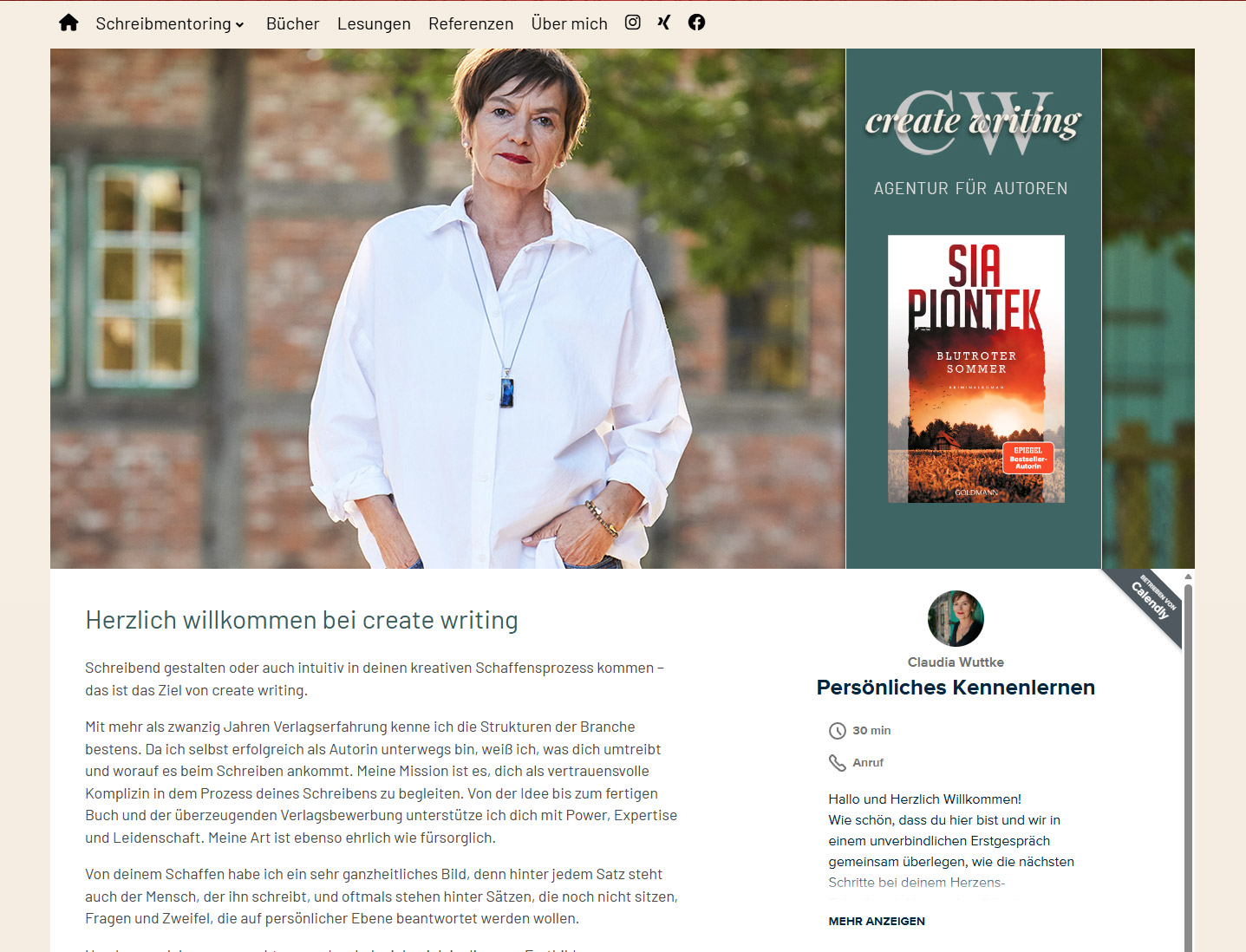Click the phone icon beside Anruf

tap(838, 763)
